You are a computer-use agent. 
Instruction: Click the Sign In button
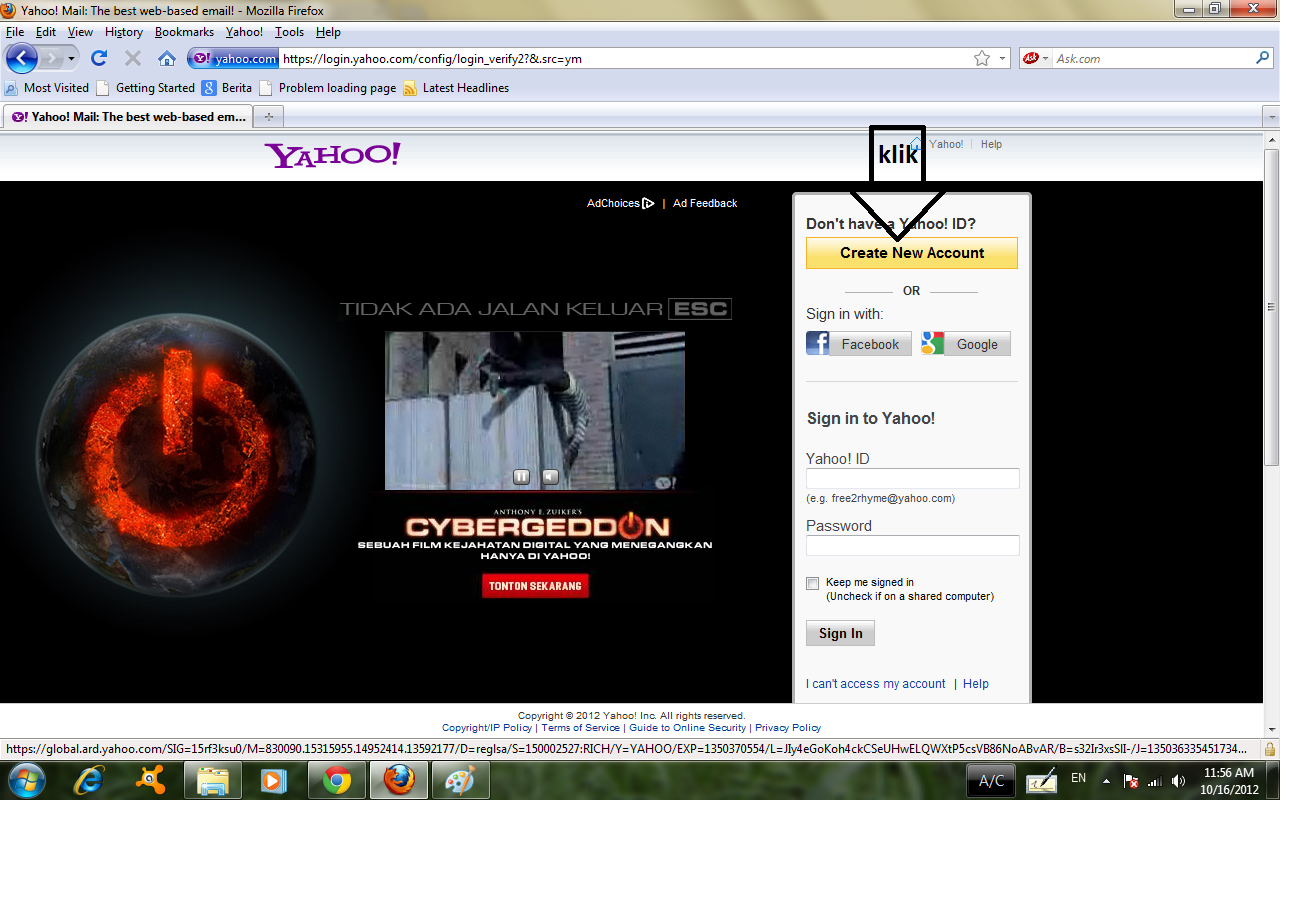pyautogui.click(x=840, y=633)
